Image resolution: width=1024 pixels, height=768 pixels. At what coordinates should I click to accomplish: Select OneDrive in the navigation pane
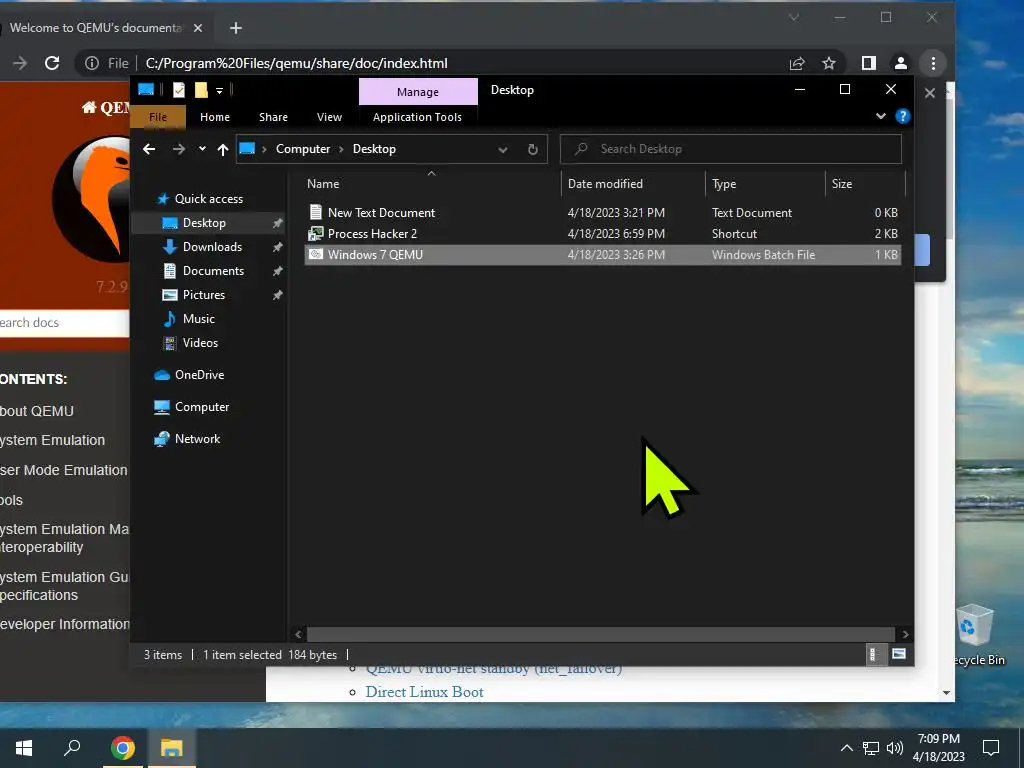(199, 375)
